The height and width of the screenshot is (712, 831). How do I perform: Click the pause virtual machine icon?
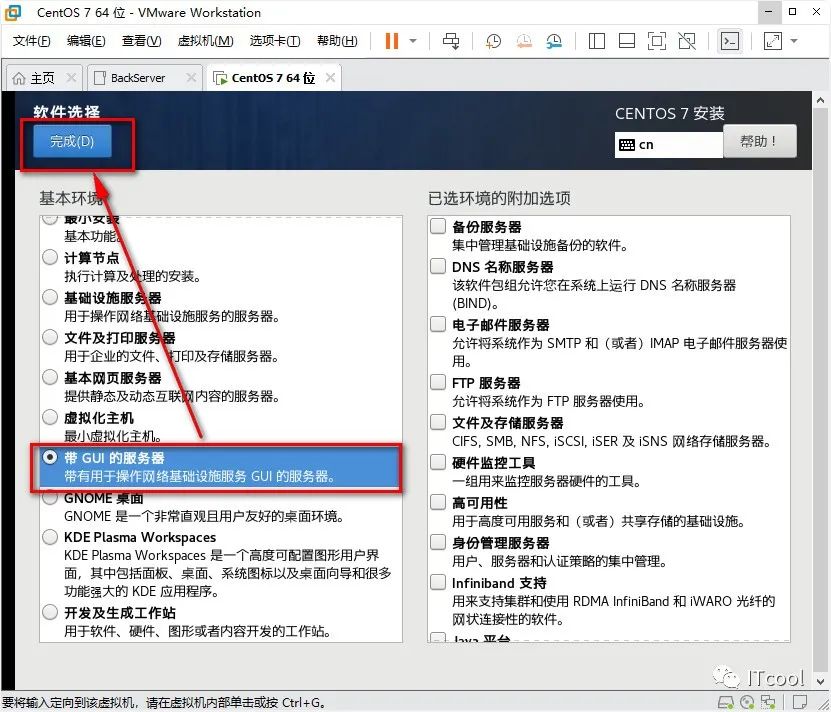tap(392, 41)
